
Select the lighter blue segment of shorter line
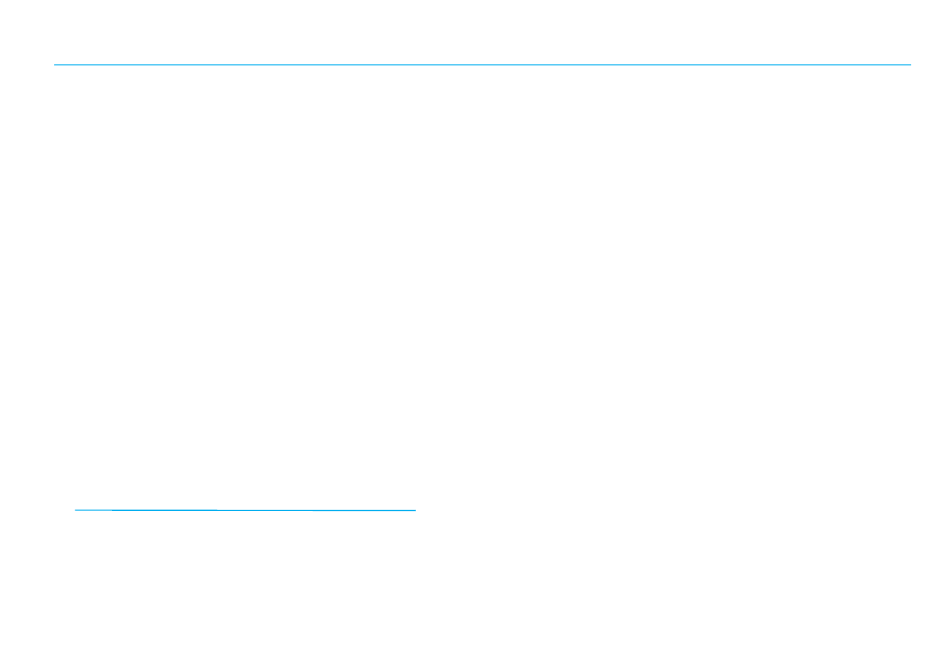pyautogui.click(x=93, y=510)
